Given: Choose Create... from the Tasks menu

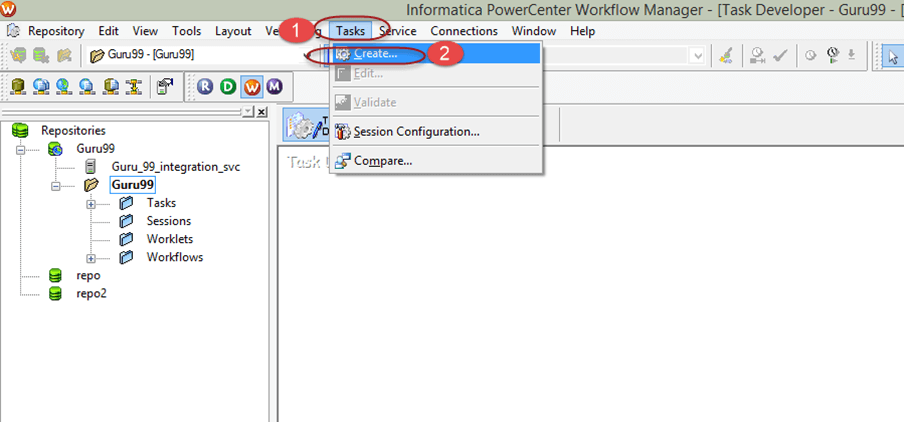Looking at the screenshot, I should tap(375, 53).
